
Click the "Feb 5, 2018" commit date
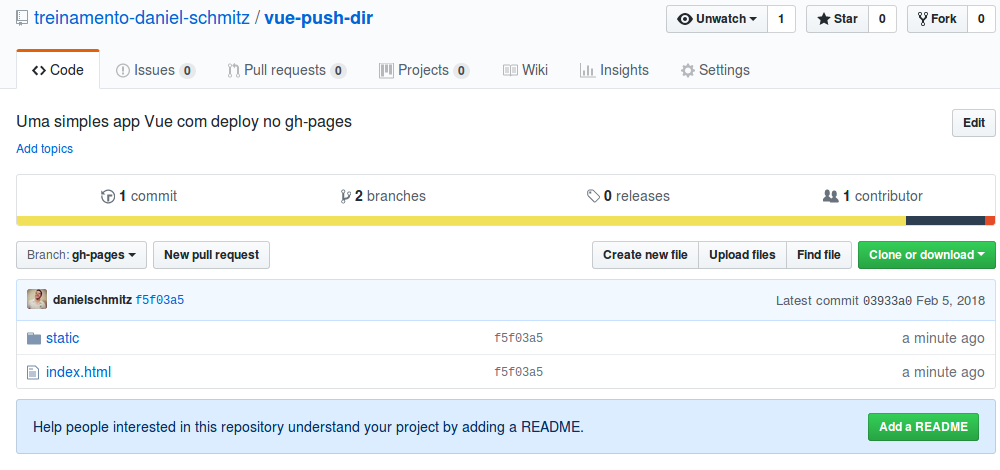pyautogui.click(x=950, y=300)
